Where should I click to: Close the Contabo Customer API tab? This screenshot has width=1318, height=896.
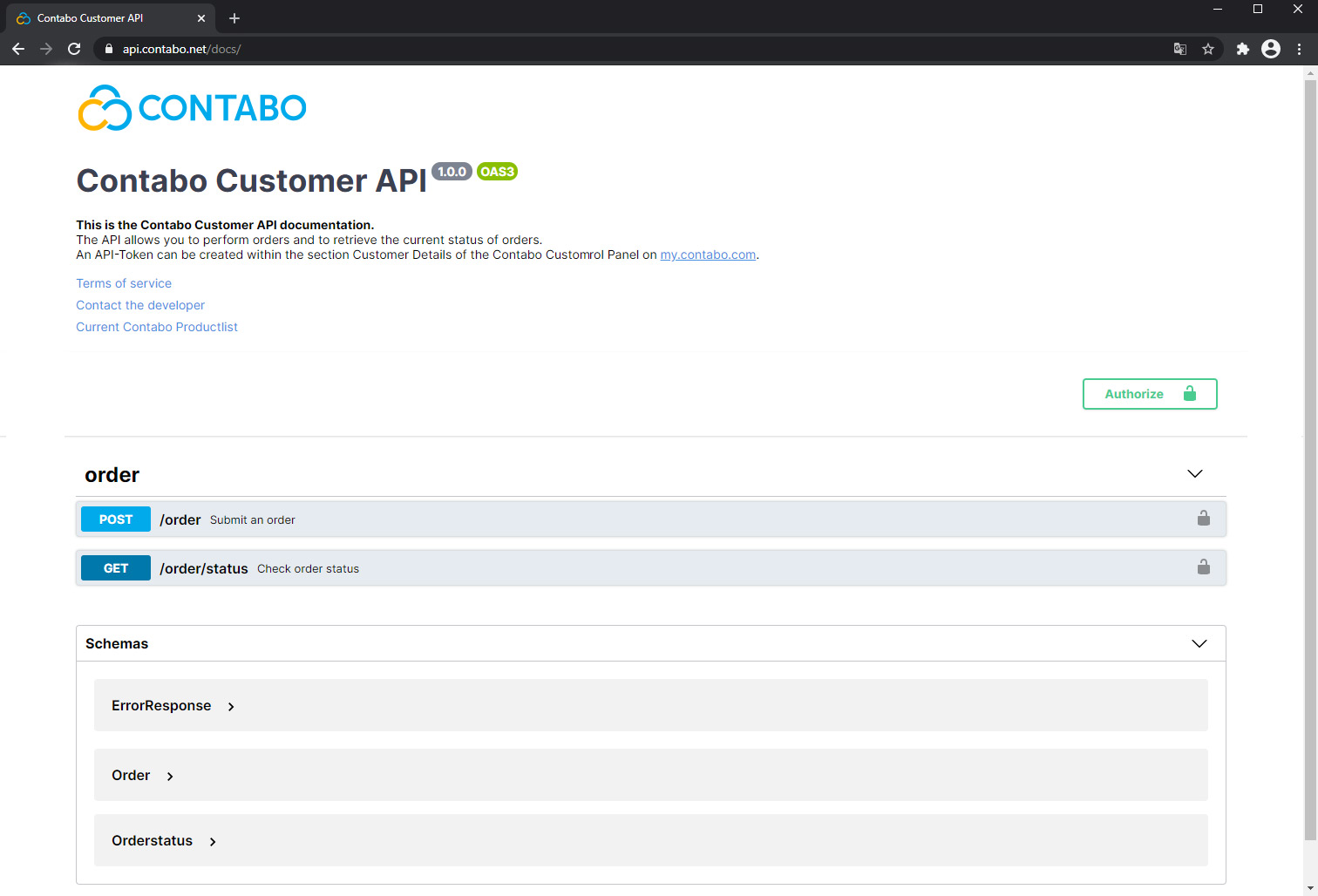click(x=201, y=18)
